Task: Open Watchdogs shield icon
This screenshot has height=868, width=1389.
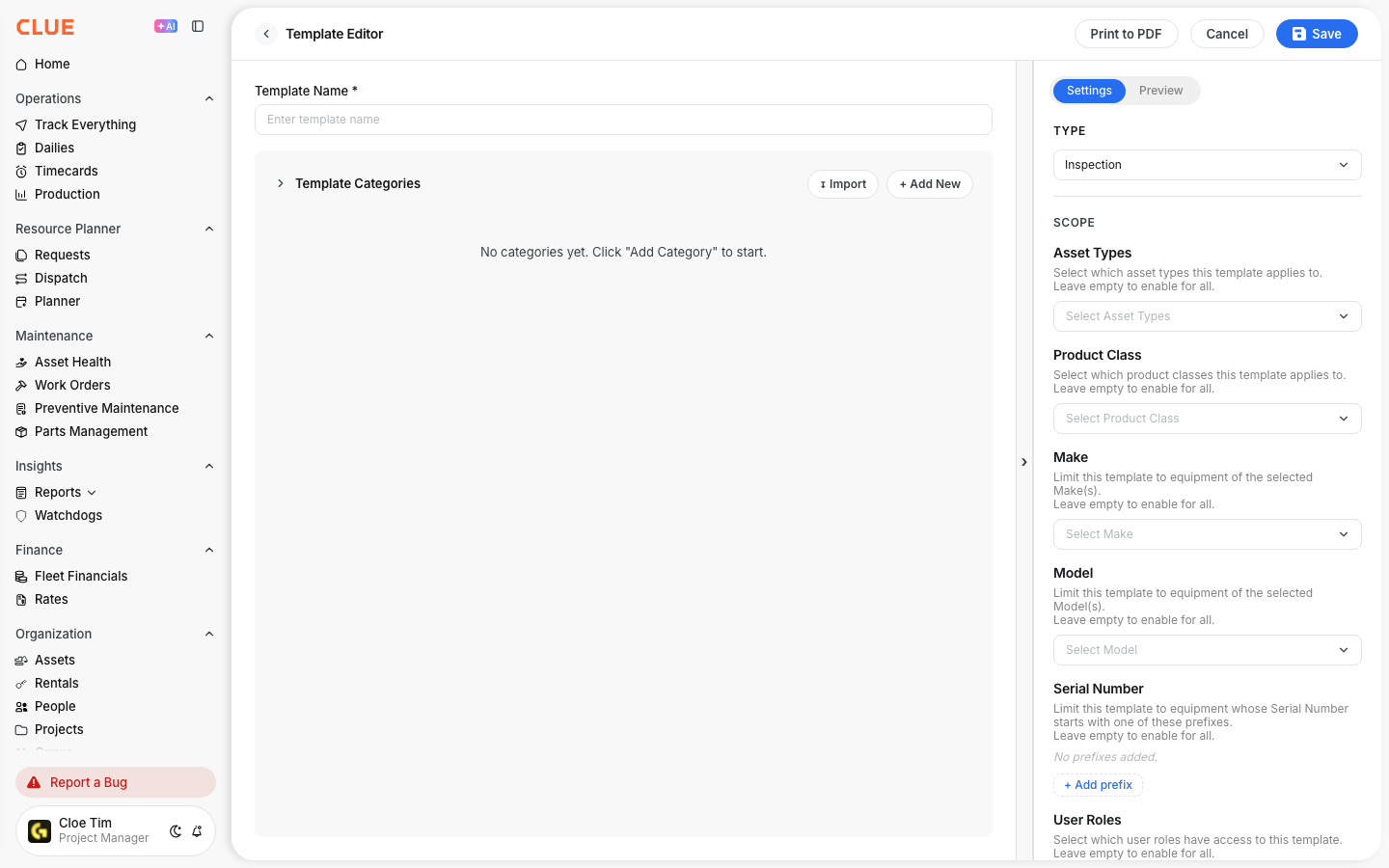Action: coord(21,516)
